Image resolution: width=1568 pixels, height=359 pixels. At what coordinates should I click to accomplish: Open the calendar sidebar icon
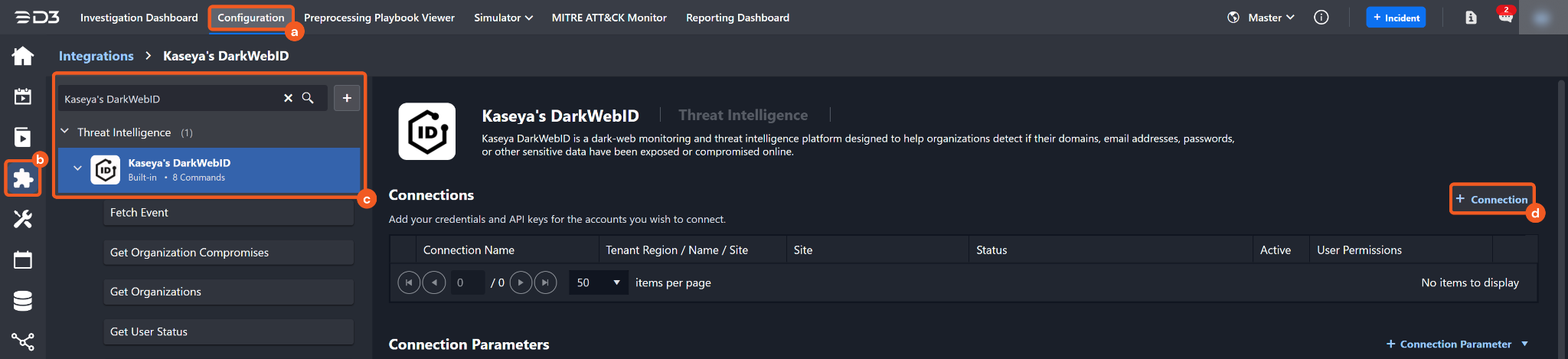point(23,260)
